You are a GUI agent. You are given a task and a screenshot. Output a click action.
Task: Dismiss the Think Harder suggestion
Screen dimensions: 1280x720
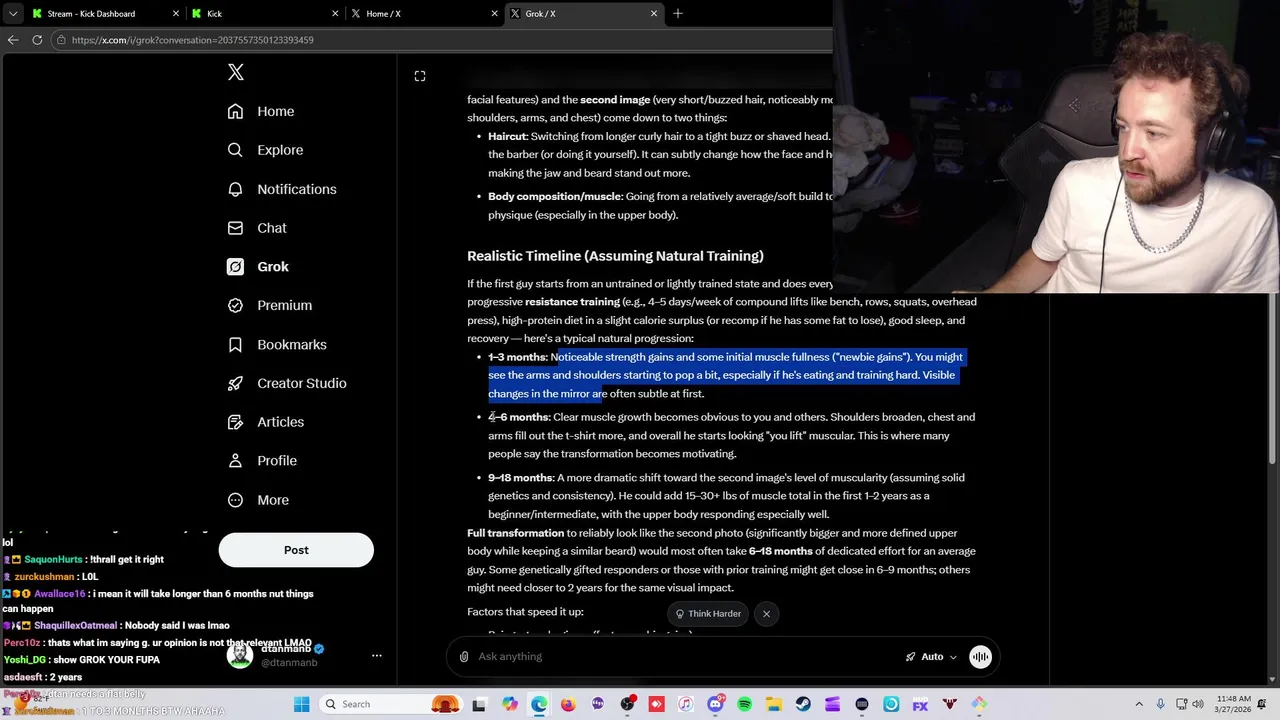tap(766, 614)
